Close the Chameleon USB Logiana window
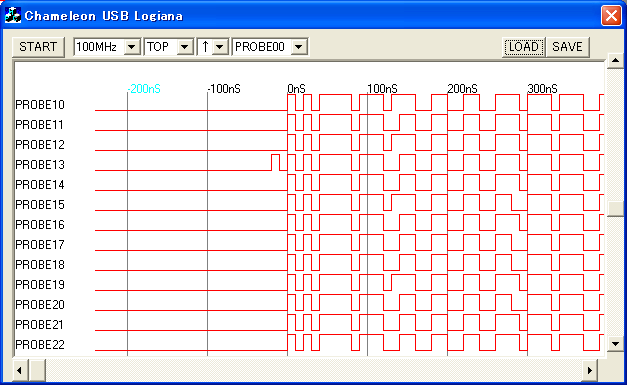 pyautogui.click(x=611, y=16)
